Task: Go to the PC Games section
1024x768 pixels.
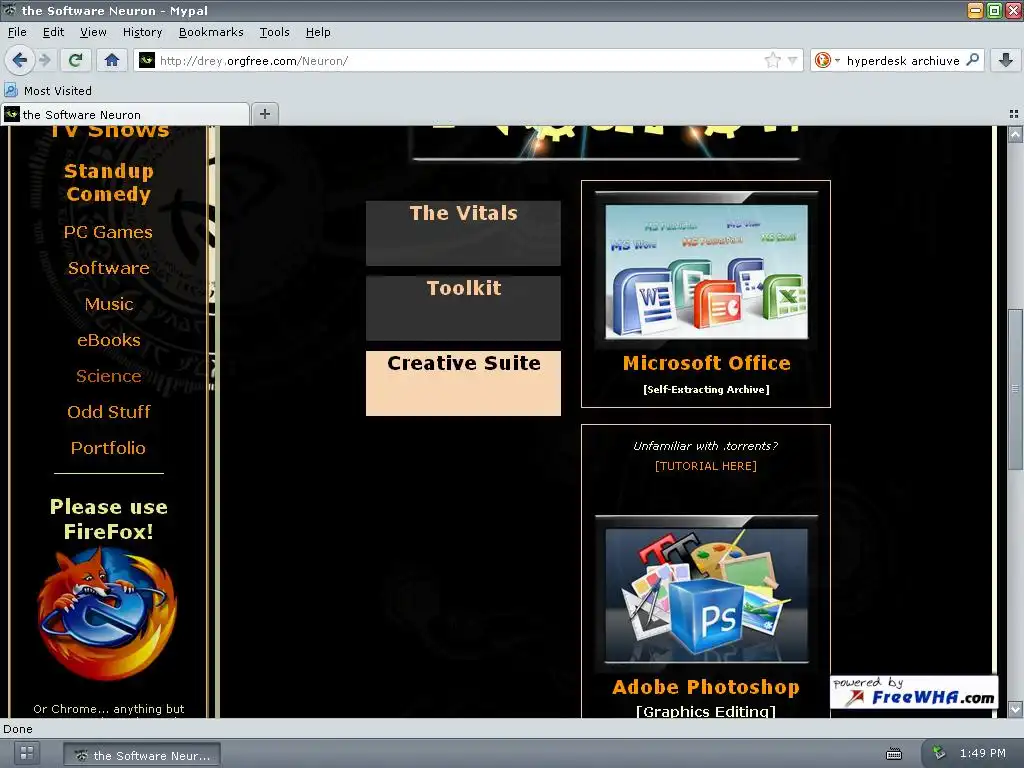Action: [x=108, y=232]
